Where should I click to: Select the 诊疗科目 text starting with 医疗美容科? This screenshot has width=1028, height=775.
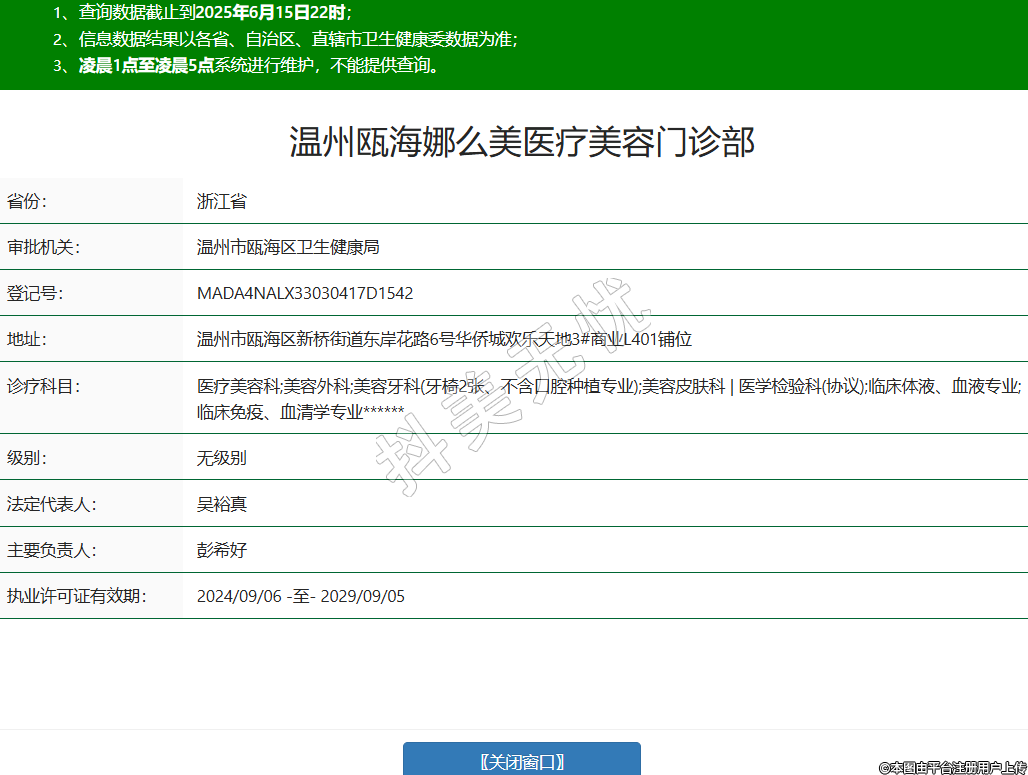coord(608,398)
